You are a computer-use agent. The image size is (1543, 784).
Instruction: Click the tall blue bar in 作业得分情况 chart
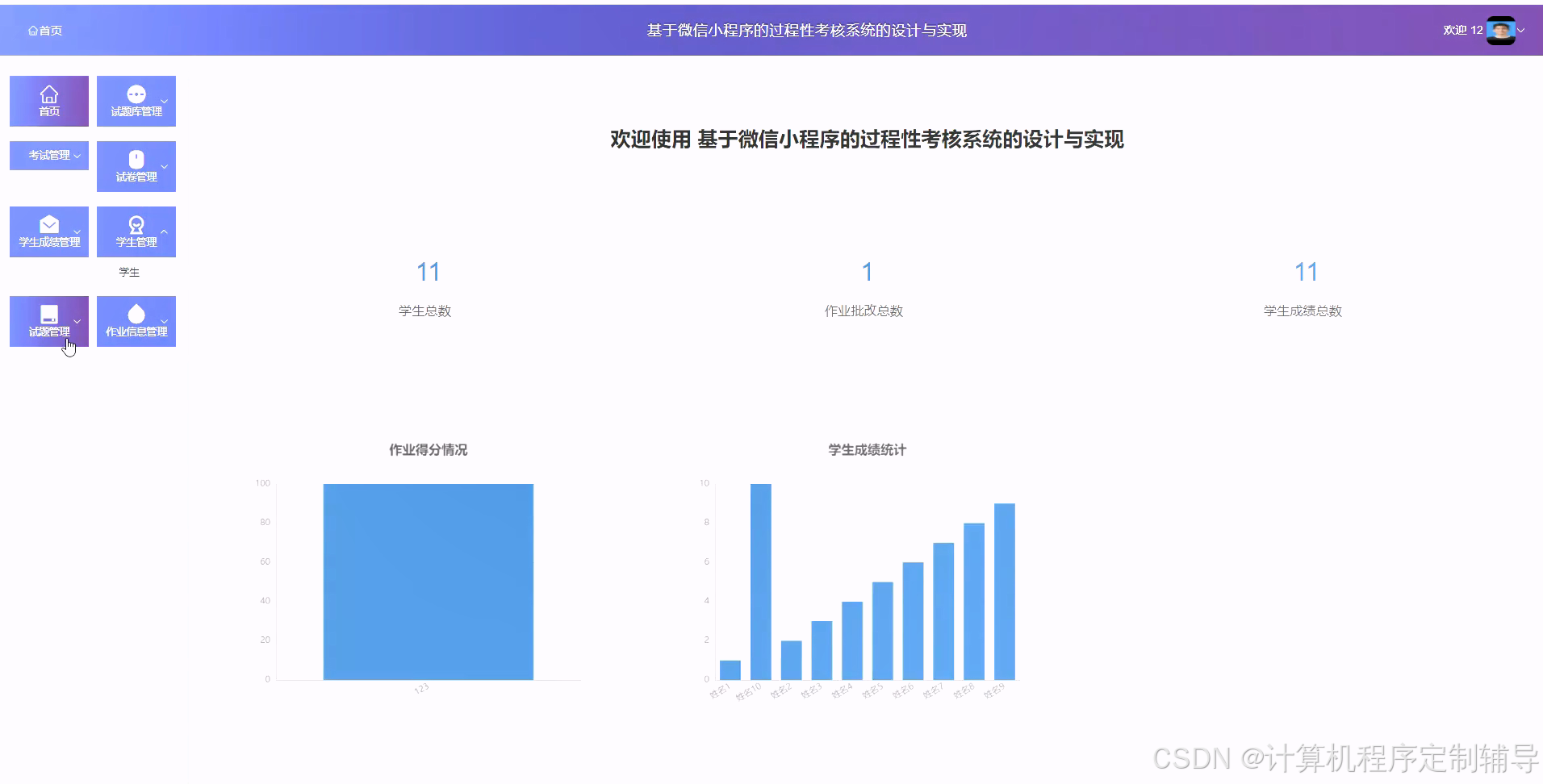tap(428, 581)
